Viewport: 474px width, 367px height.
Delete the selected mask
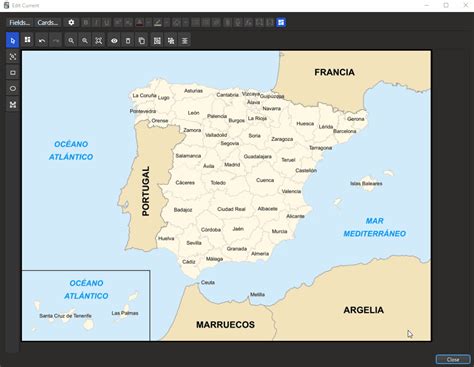128,41
